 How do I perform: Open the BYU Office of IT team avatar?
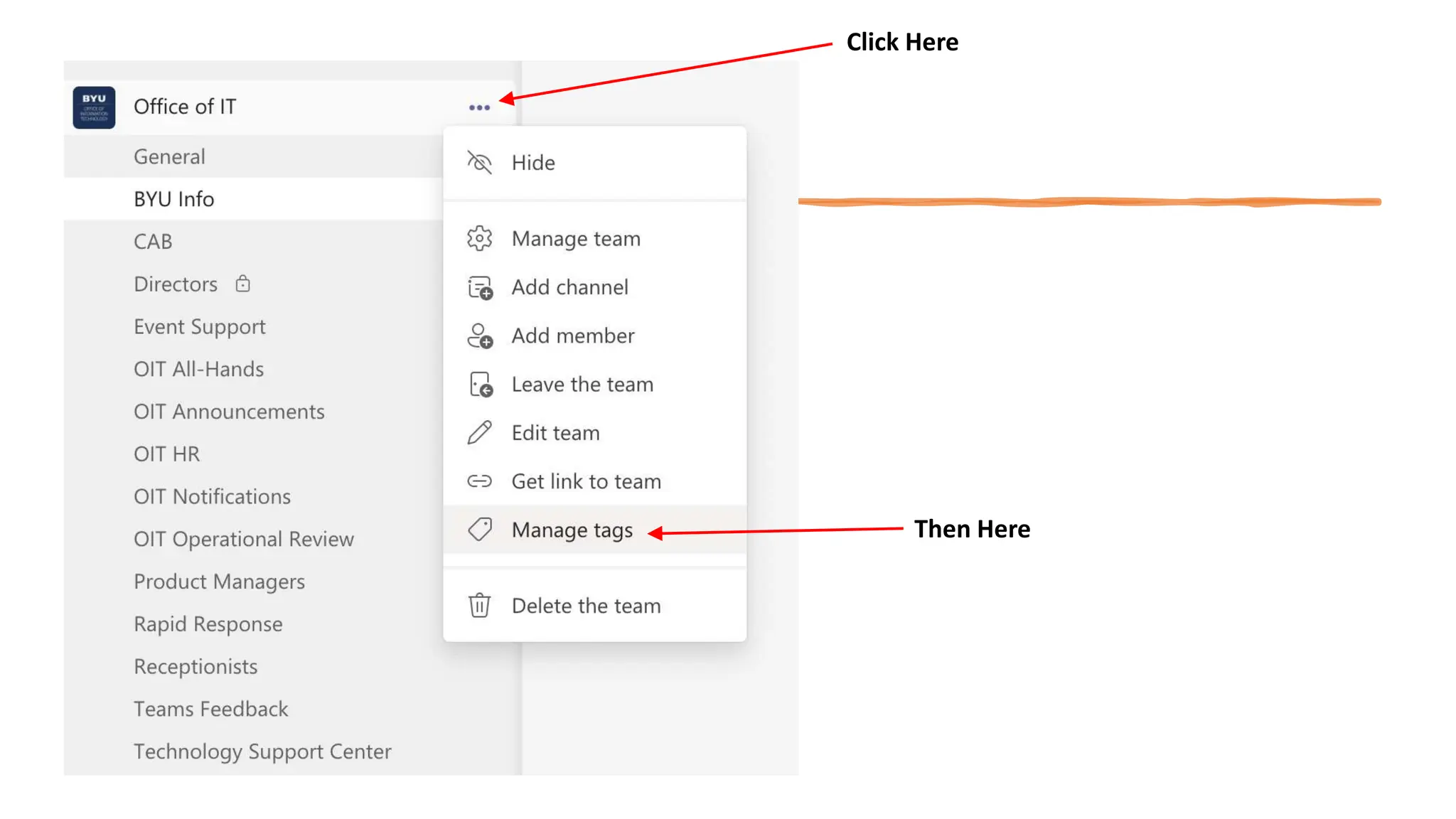point(94,107)
